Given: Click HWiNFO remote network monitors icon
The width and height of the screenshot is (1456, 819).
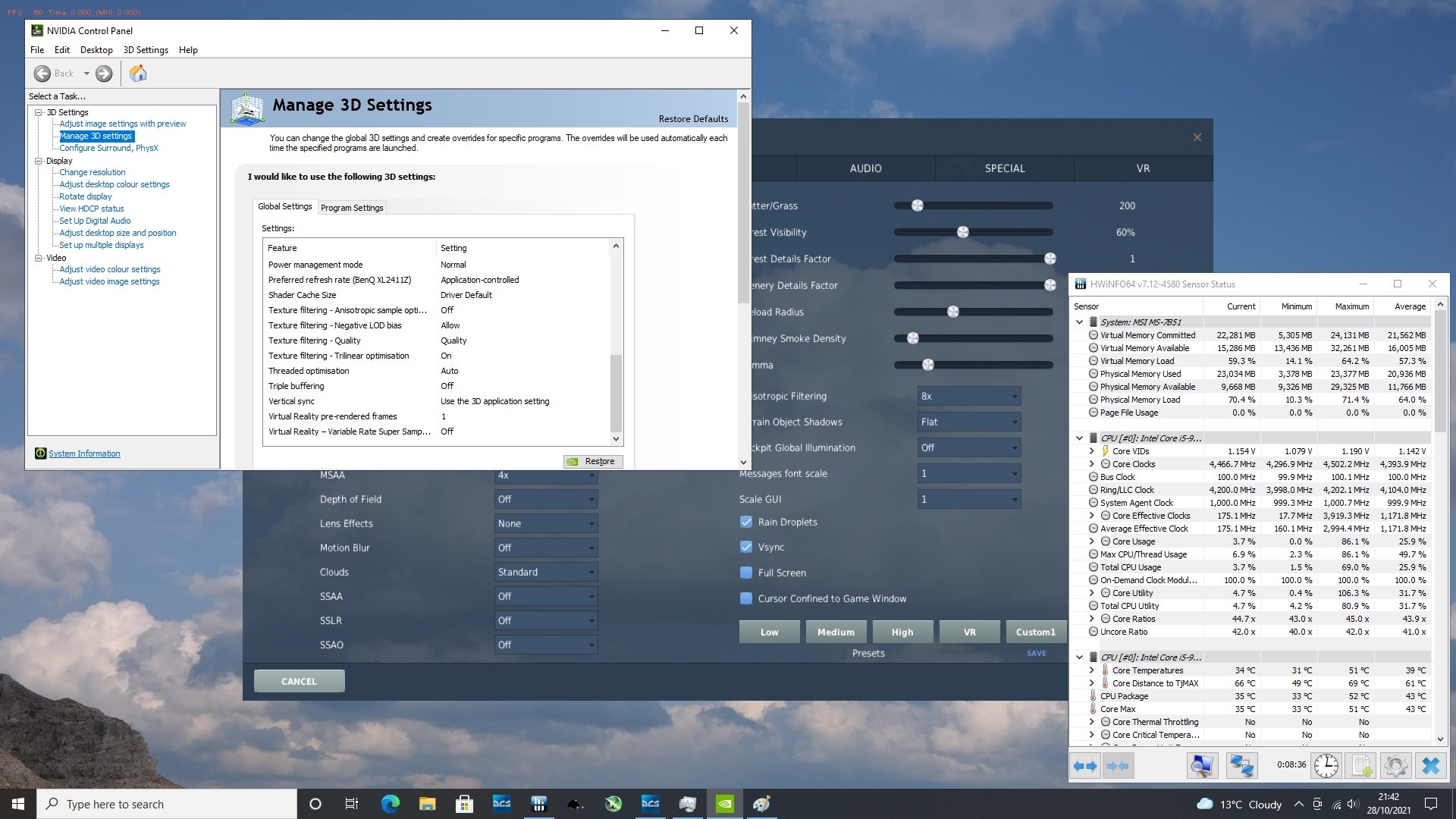Looking at the screenshot, I should [1241, 765].
